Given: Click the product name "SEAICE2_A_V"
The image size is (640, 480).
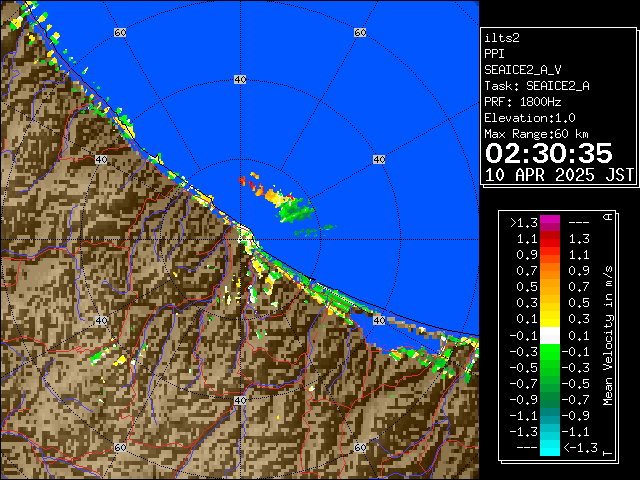Looking at the screenshot, I should [x=522, y=70].
